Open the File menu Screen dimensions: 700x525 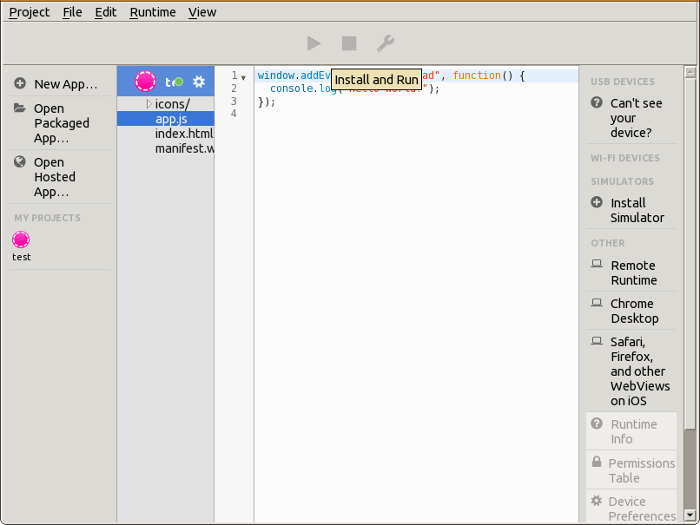(x=72, y=12)
